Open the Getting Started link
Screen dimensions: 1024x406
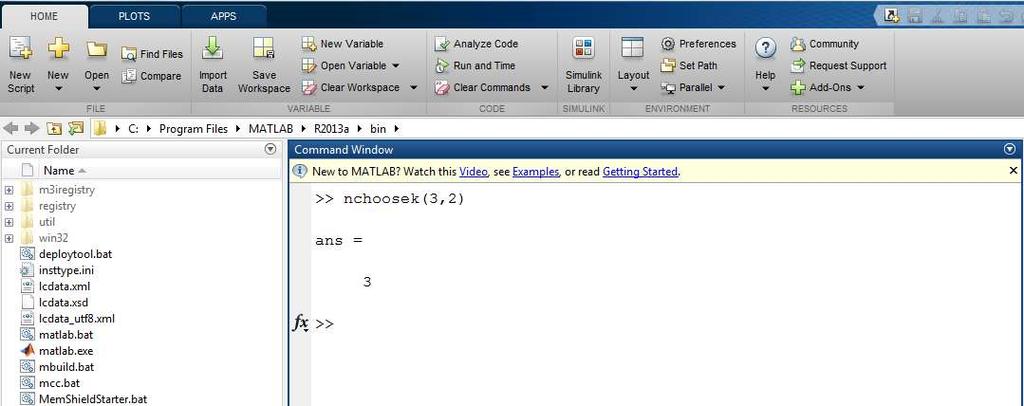(640, 172)
